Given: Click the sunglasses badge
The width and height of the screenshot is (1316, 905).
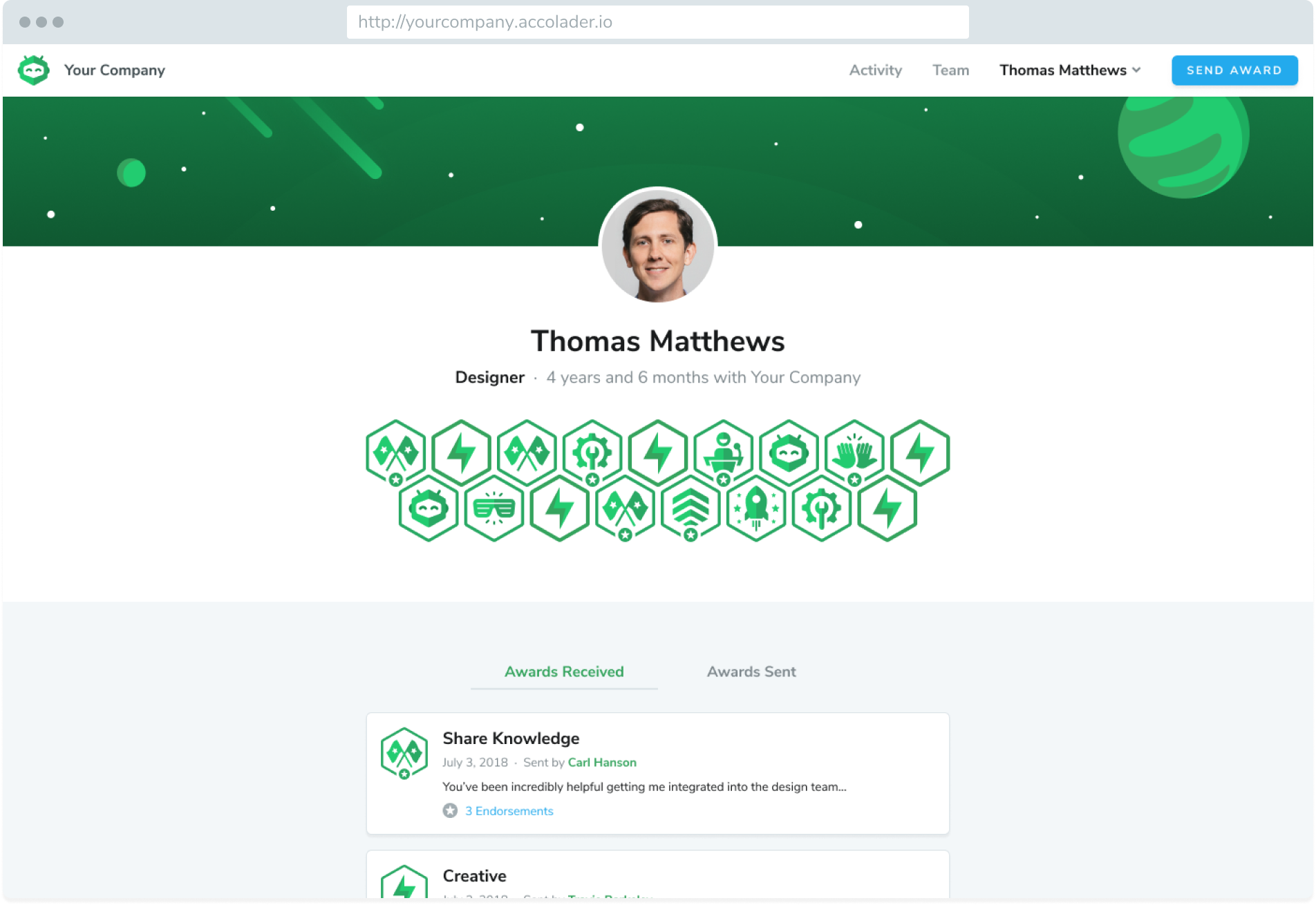Looking at the screenshot, I should click(x=493, y=509).
